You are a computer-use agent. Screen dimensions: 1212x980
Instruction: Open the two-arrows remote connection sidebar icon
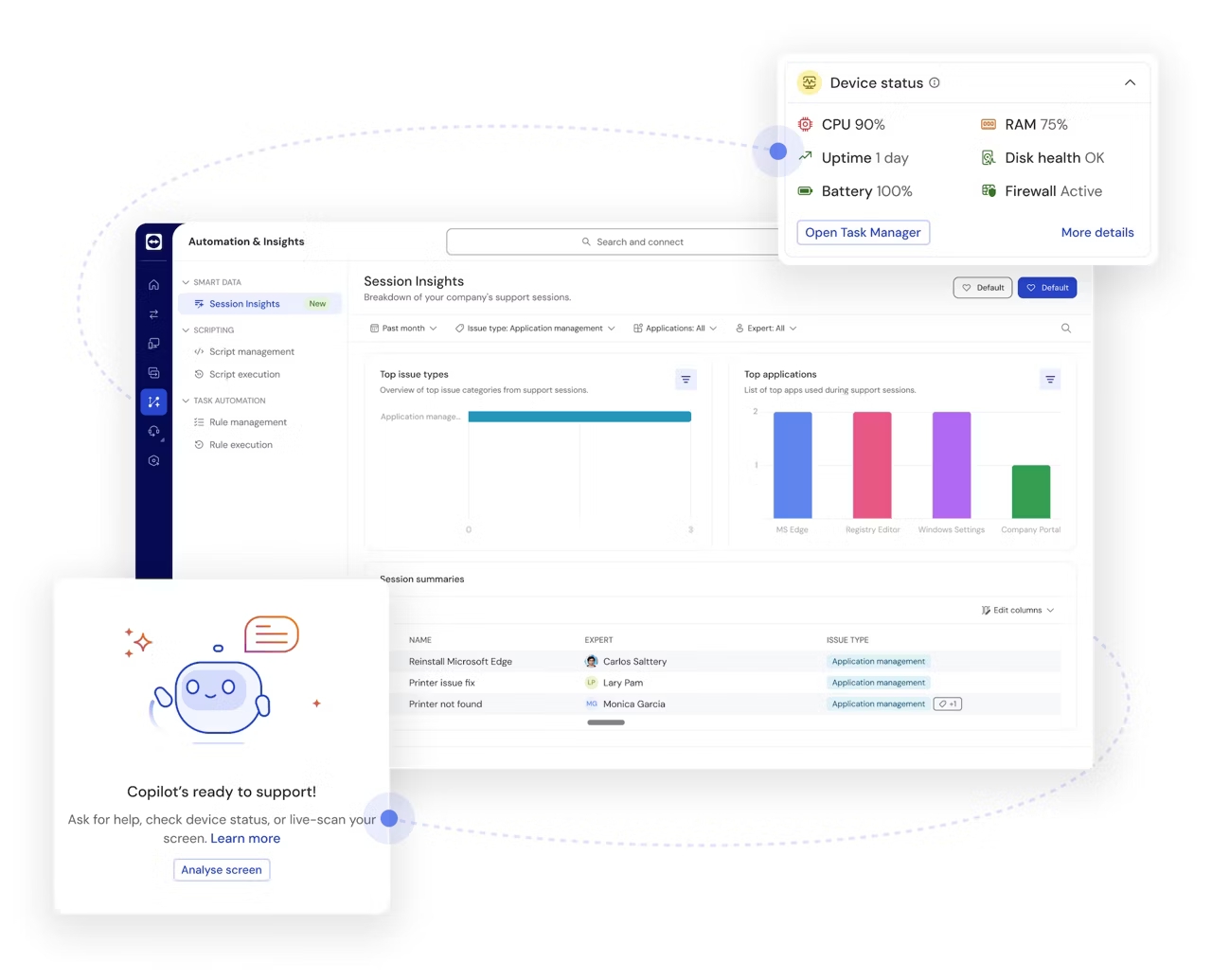click(x=153, y=314)
